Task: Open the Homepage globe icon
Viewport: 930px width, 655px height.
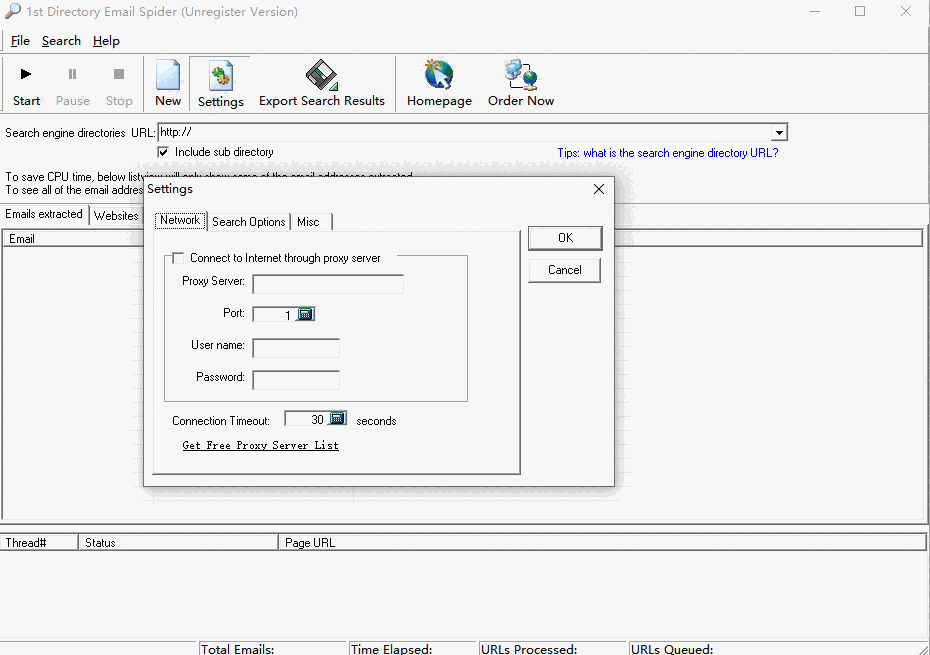Action: 439,76
